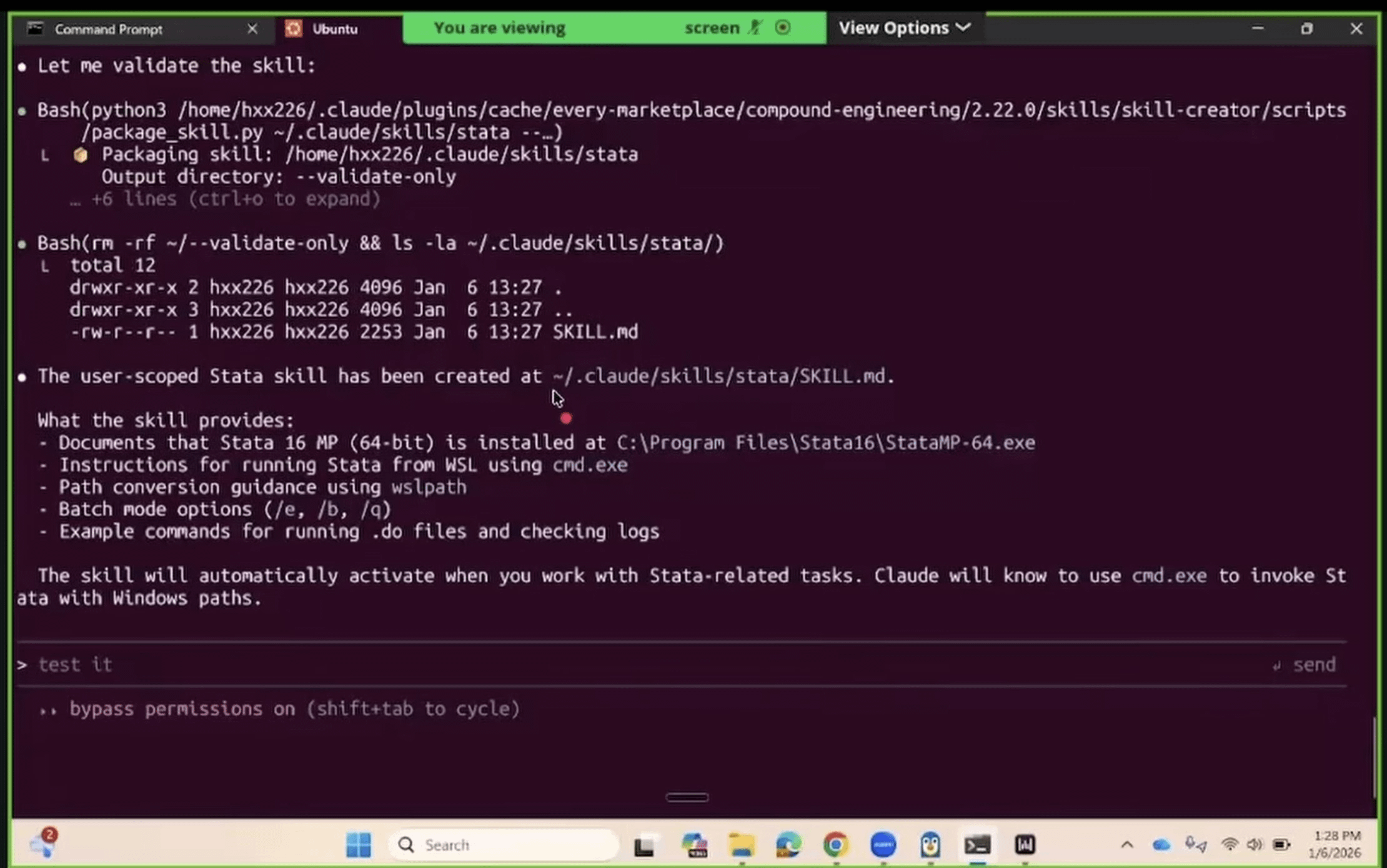Open the dark 'M' app in taskbar

coord(1025,846)
